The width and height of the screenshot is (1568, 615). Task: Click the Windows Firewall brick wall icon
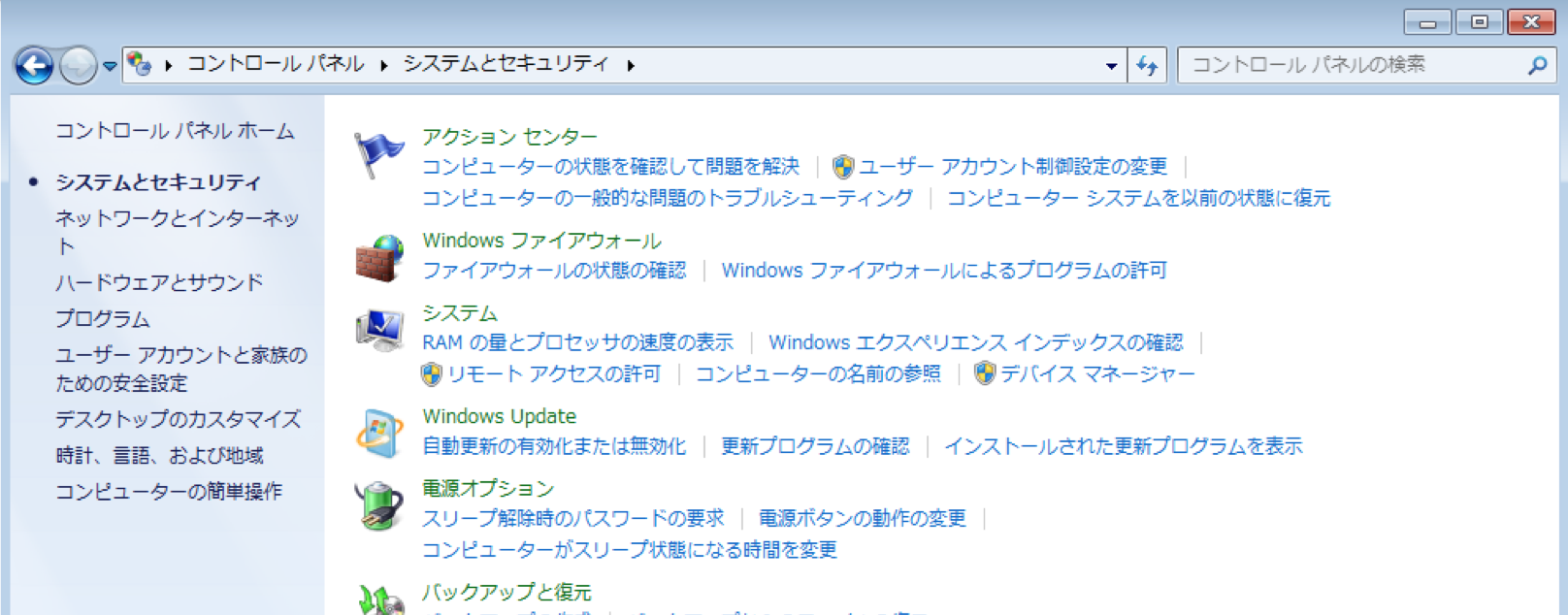pos(378,258)
